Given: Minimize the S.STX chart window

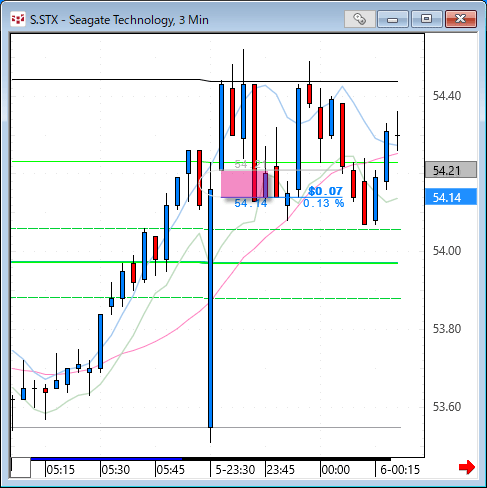Looking at the screenshot, I should click(x=393, y=19).
